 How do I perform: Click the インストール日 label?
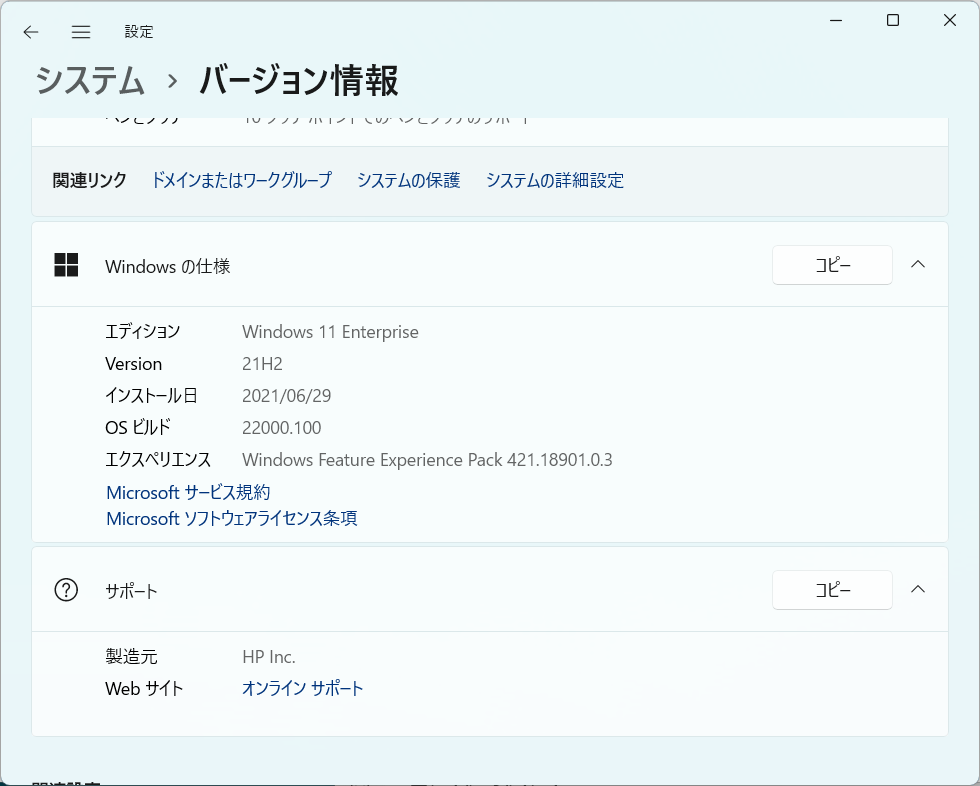click(151, 395)
